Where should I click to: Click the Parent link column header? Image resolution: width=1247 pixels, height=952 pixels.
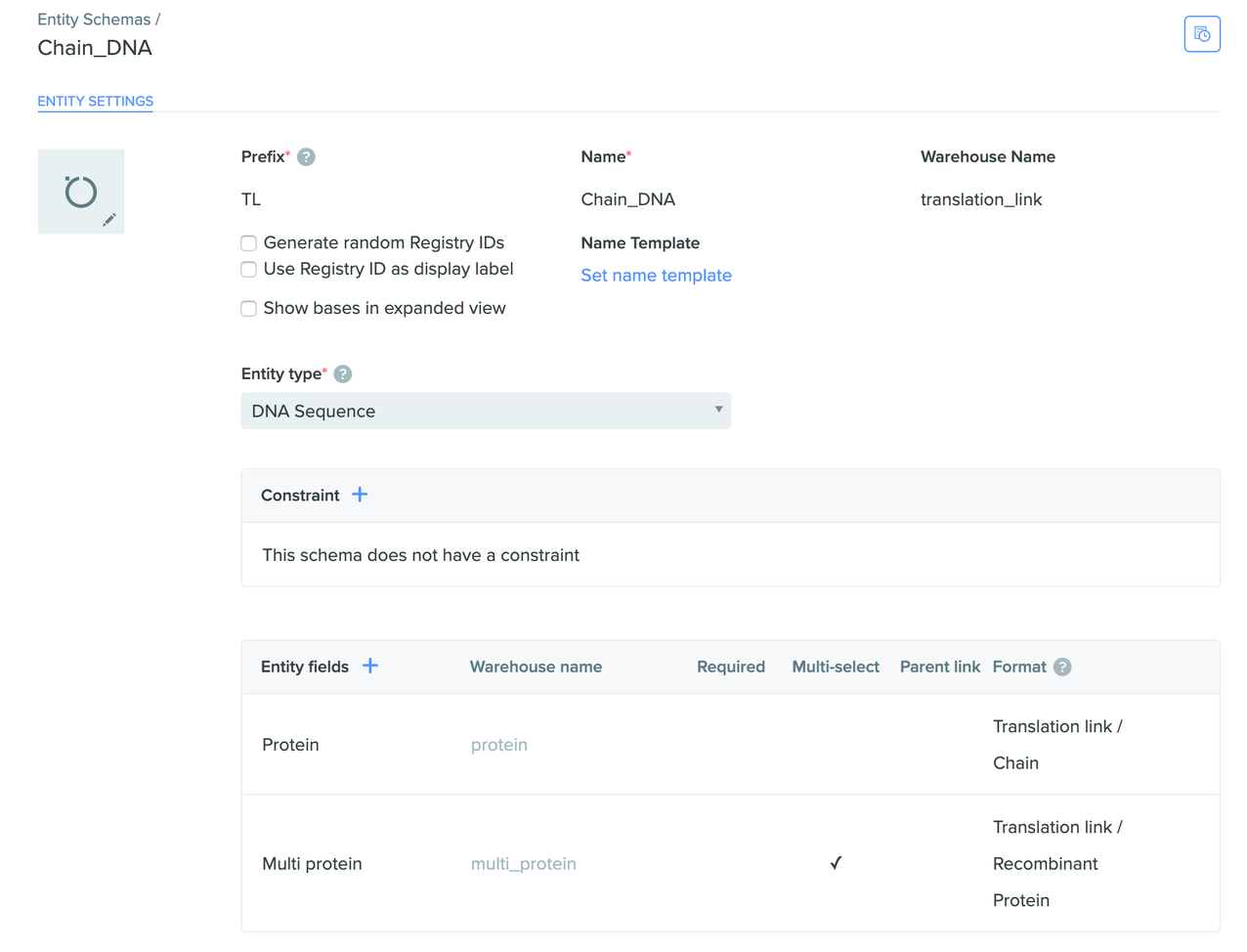940,667
